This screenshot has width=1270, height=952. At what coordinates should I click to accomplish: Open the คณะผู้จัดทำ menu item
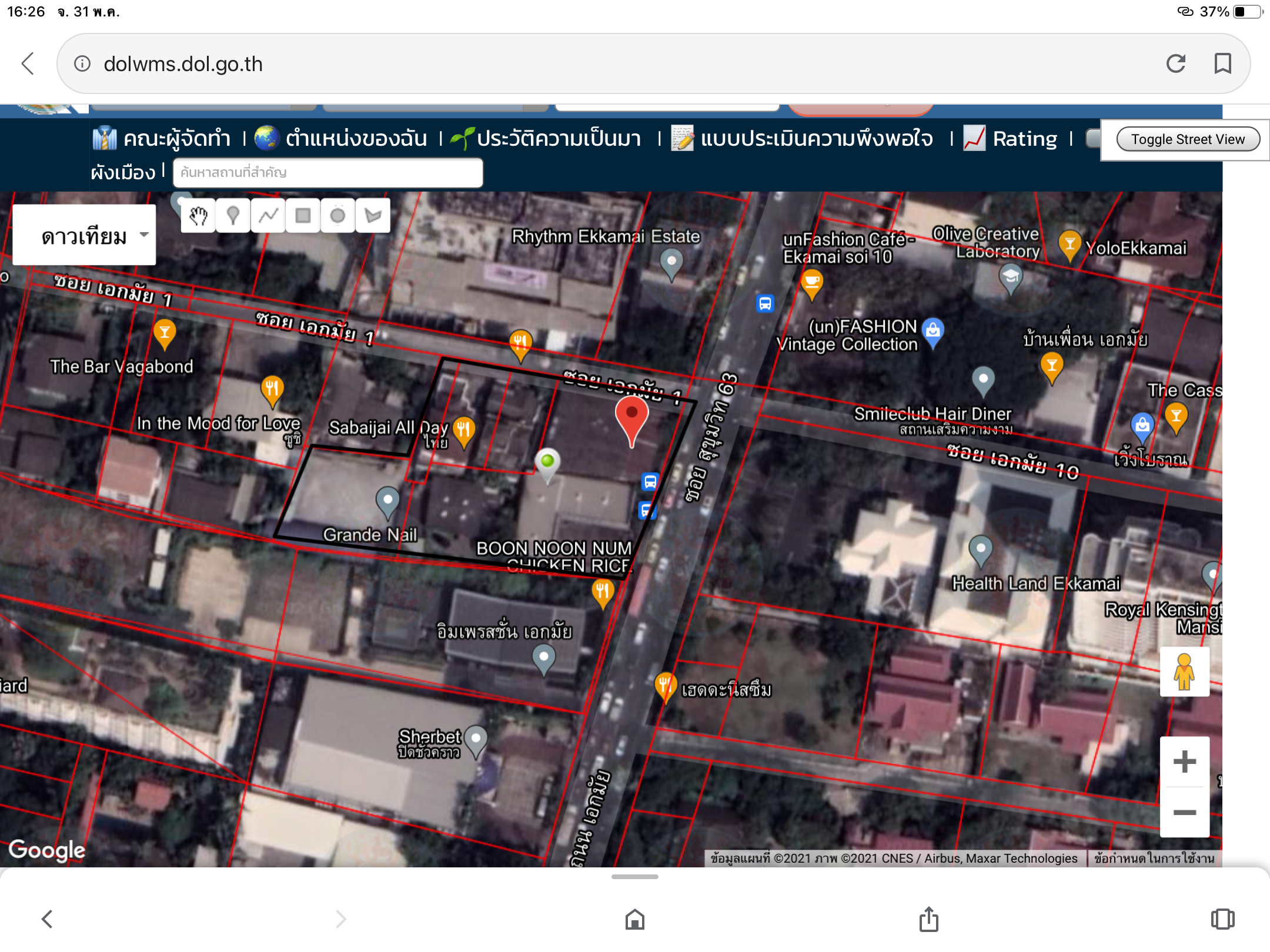coord(162,139)
